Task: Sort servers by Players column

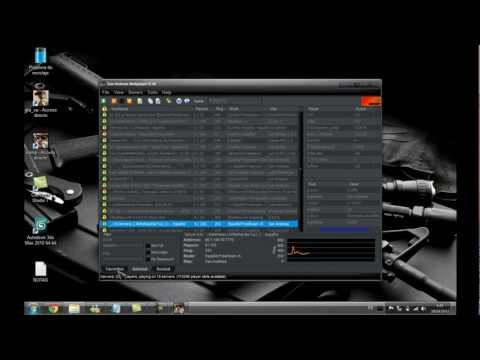Action: (x=202, y=109)
